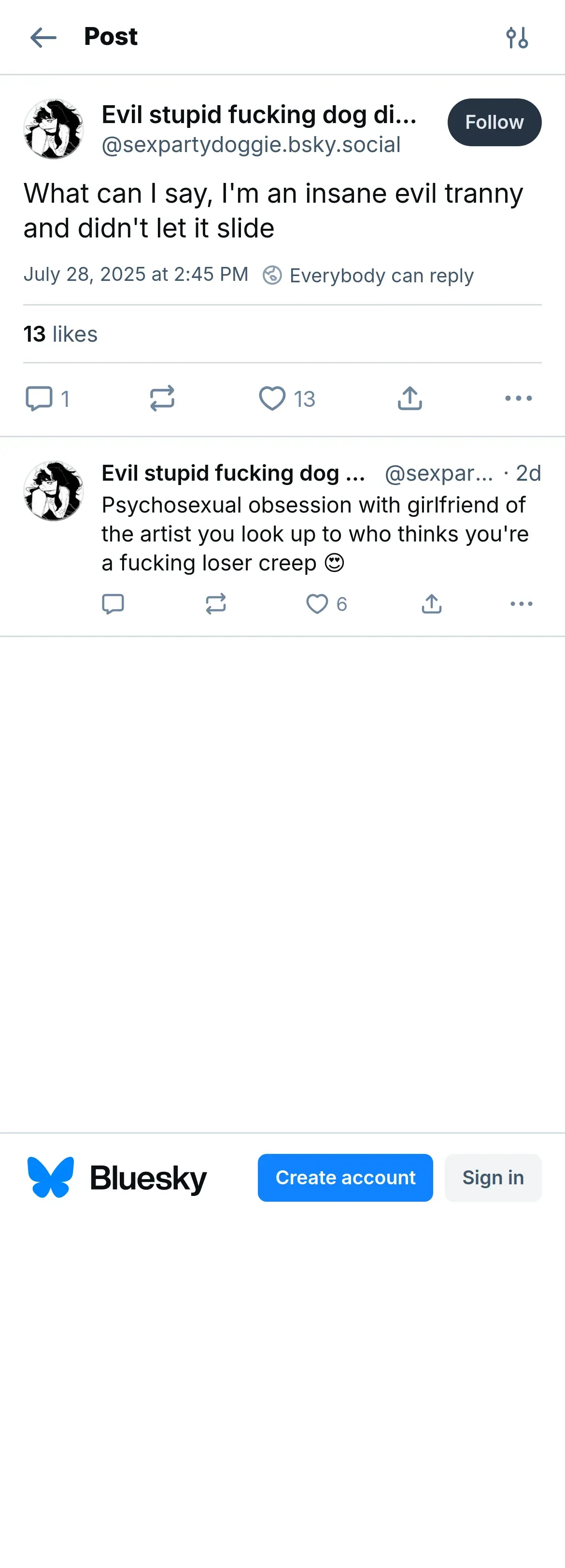Open more options for the comment
The image size is (565, 1568).
521,604
